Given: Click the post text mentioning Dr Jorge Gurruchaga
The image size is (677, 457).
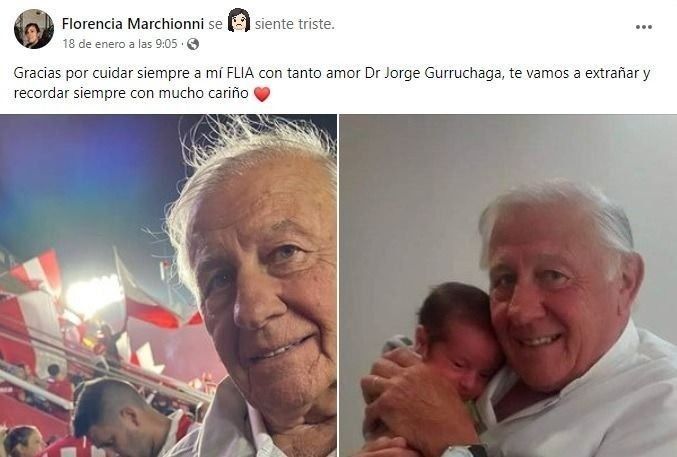Looking at the screenshot, I should pos(332,83).
